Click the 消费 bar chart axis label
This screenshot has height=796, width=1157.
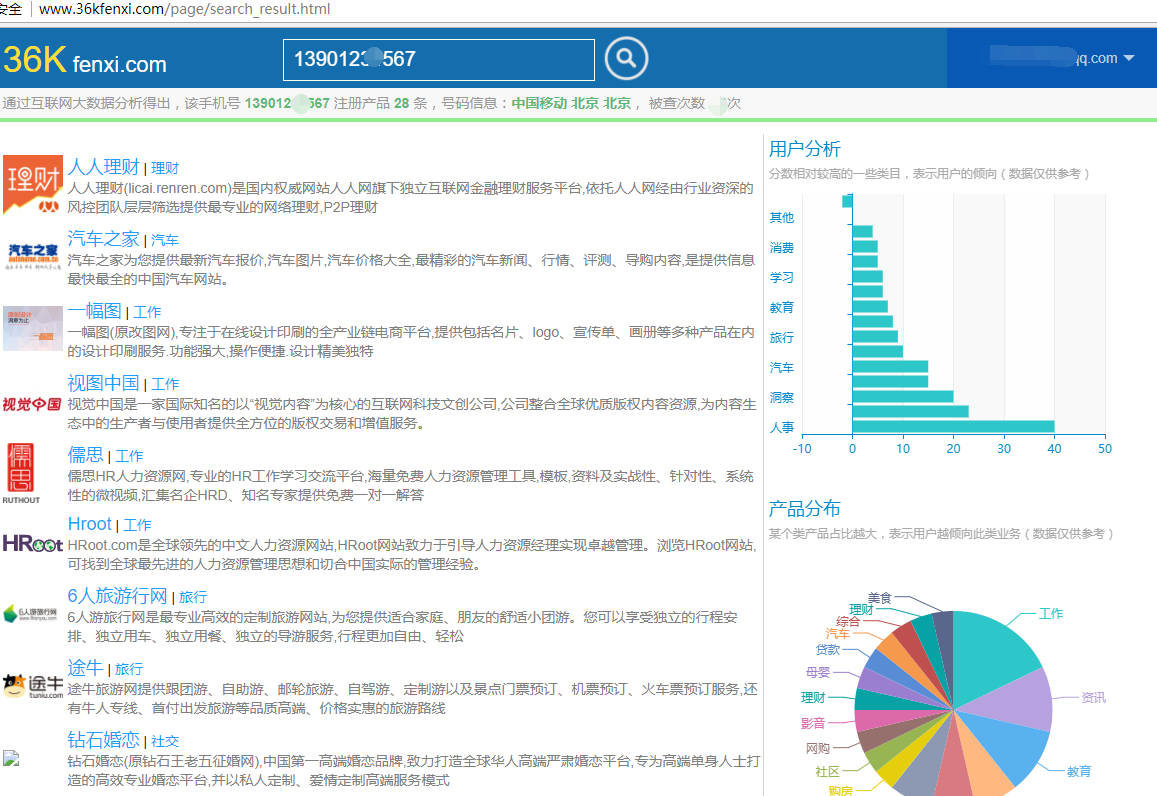781,248
